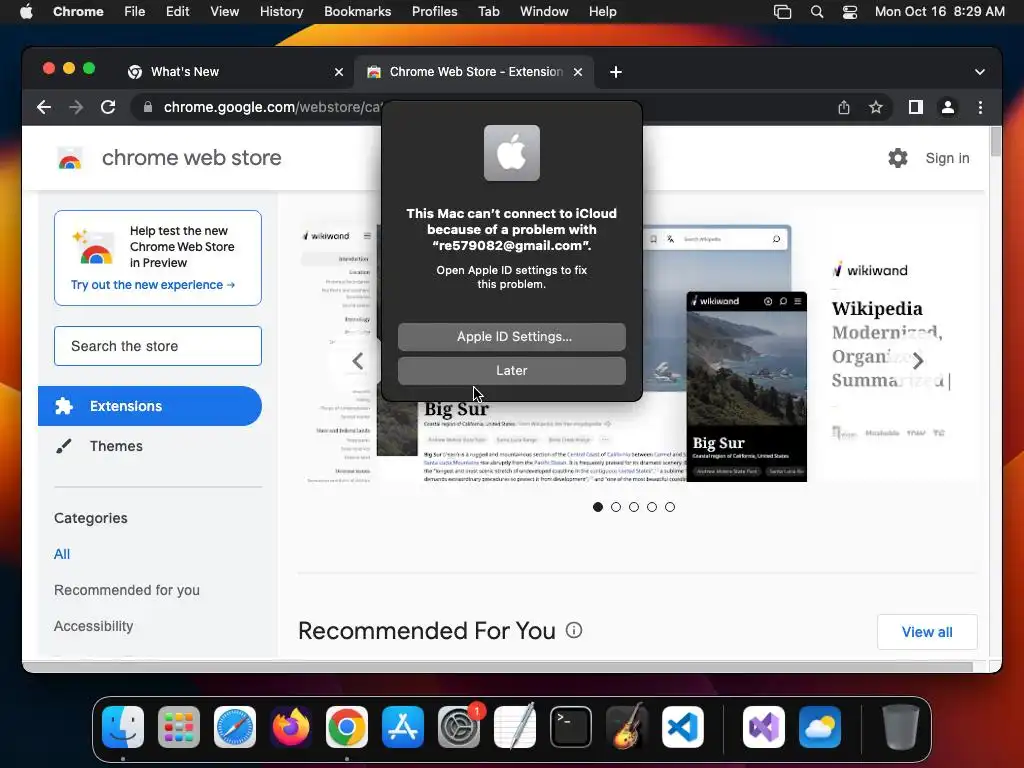Open the Trash in the Dock
Image resolution: width=1024 pixels, height=768 pixels.
901,727
